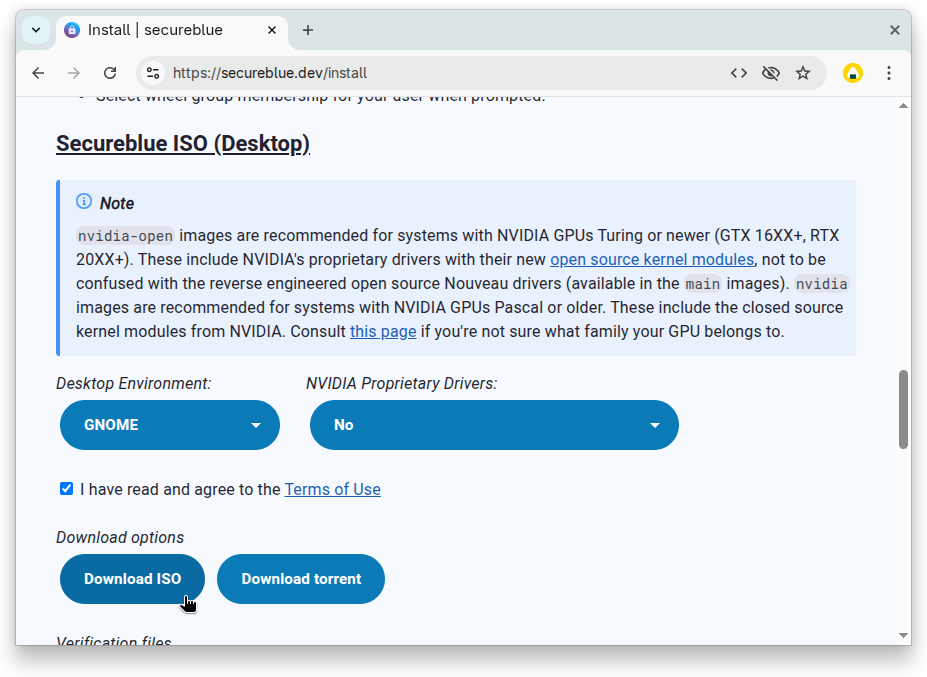927x677 pixels.
Task: Reload the secureblue install page
Action: [110, 73]
